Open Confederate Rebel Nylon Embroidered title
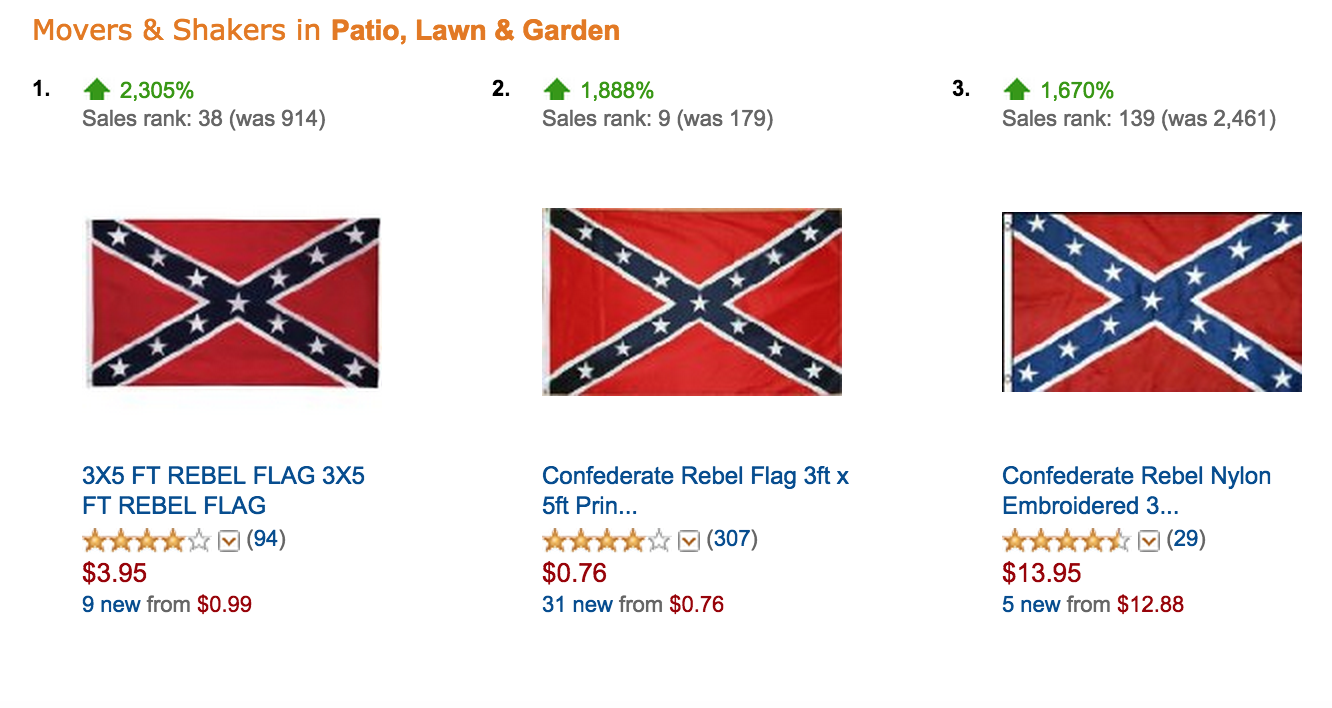The image size is (1332, 708). pyautogui.click(x=1137, y=490)
